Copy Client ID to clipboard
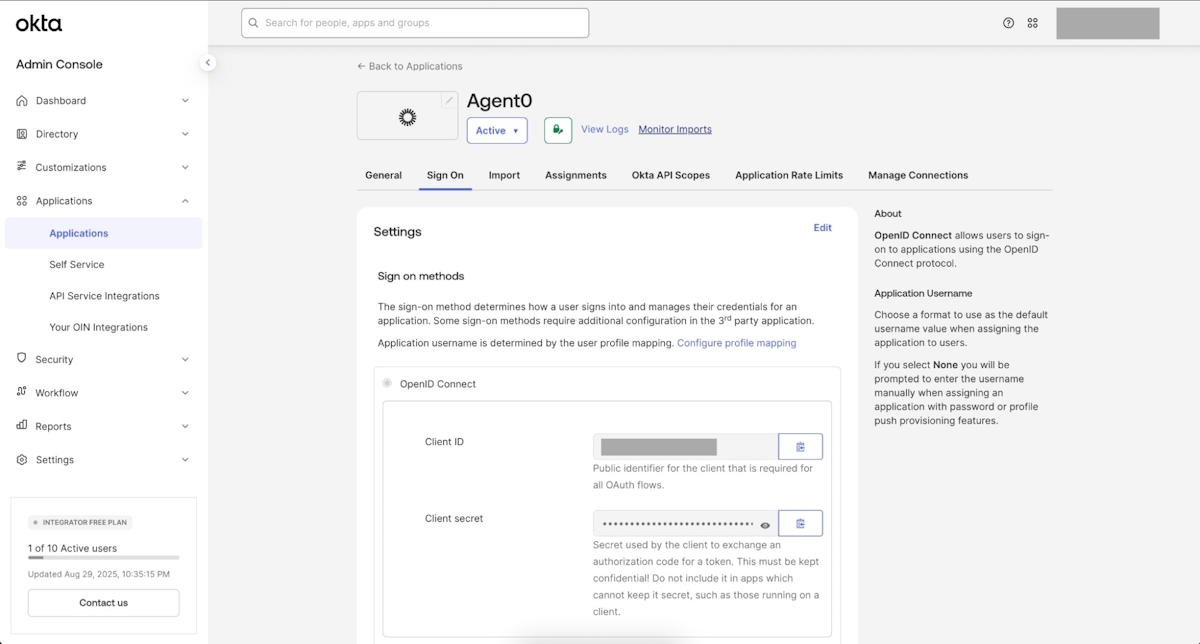This screenshot has width=1200, height=644. tap(800, 447)
